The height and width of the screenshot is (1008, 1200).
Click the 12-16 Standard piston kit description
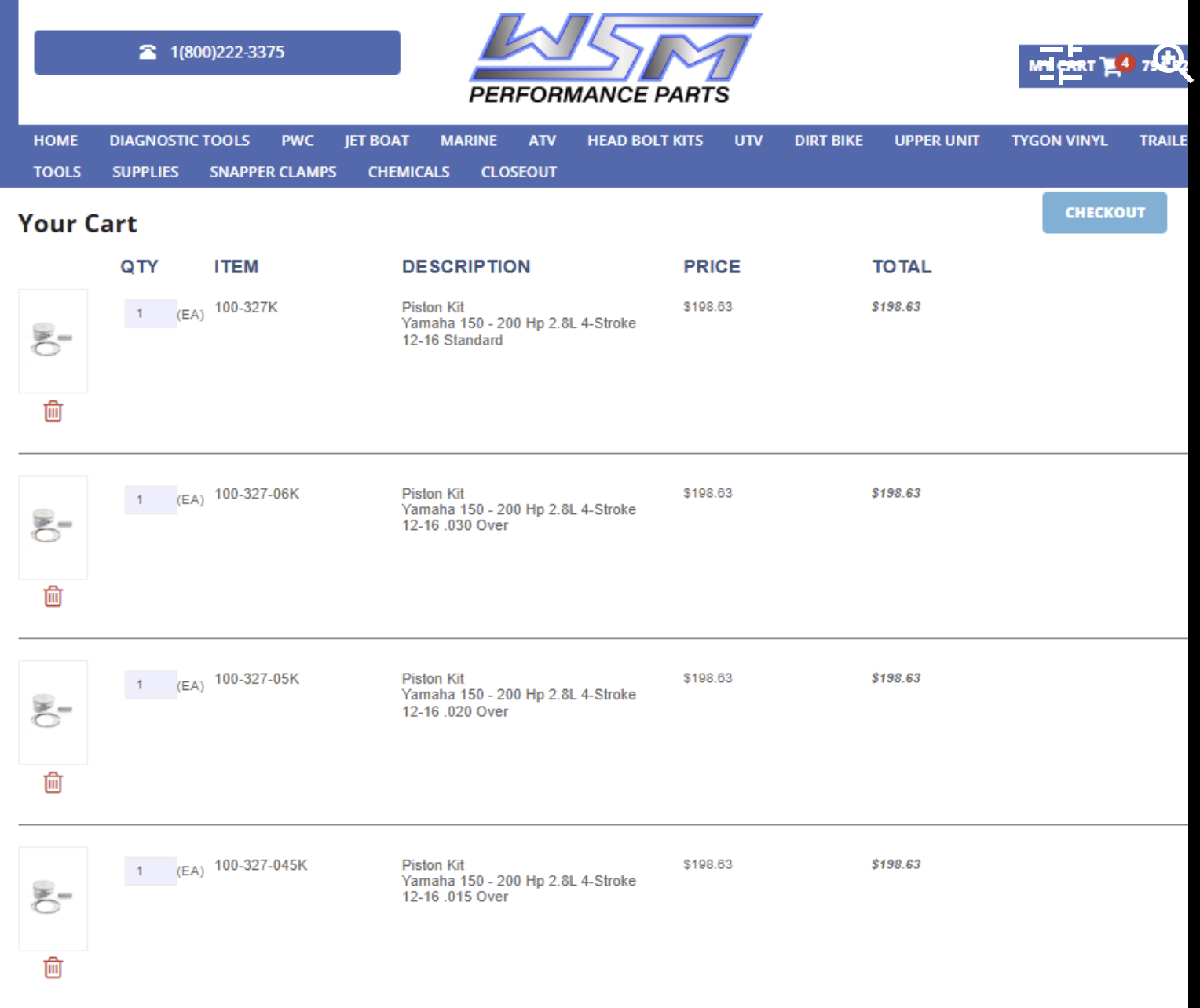click(x=519, y=323)
